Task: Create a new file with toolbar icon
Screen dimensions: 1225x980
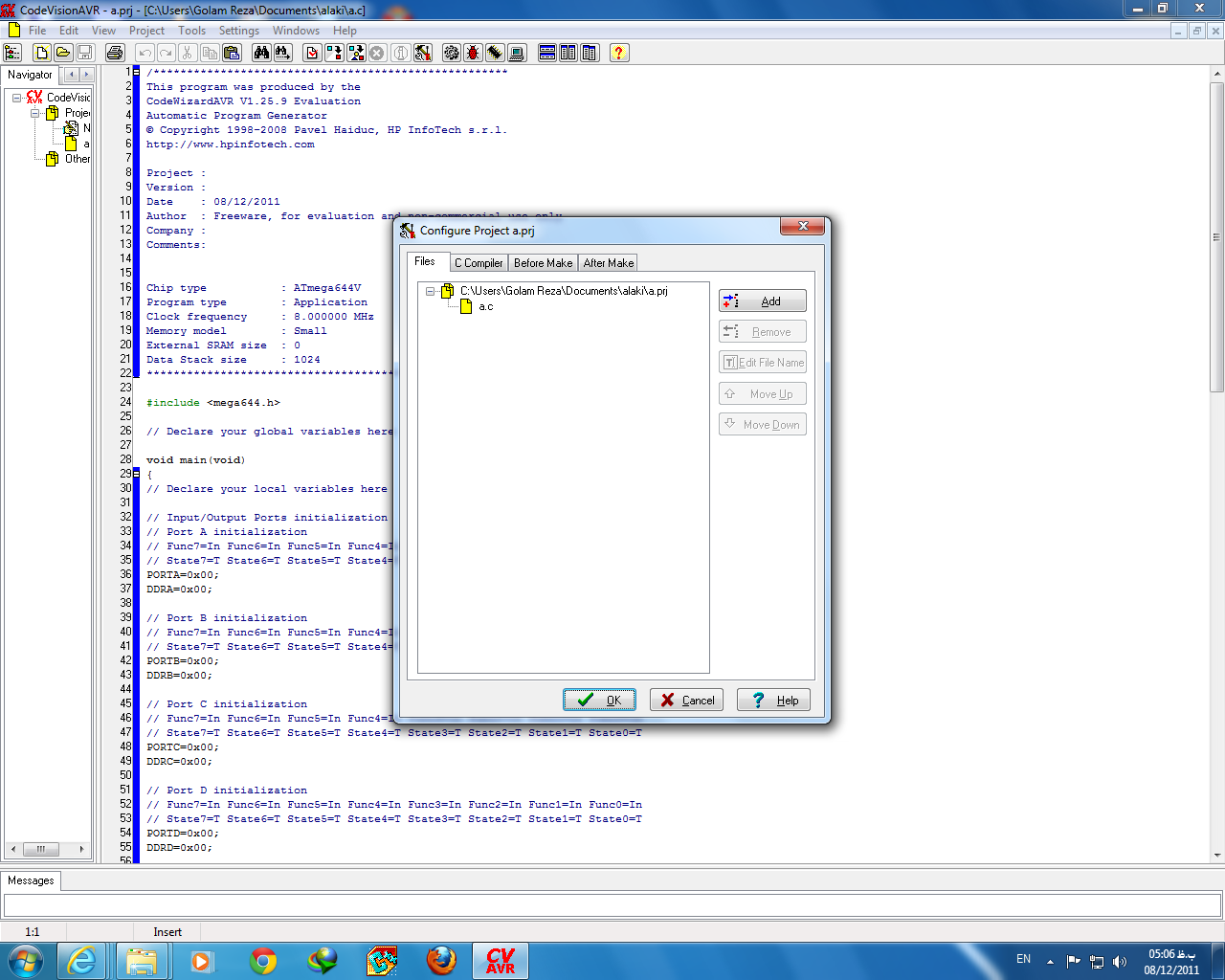Action: click(x=42, y=53)
